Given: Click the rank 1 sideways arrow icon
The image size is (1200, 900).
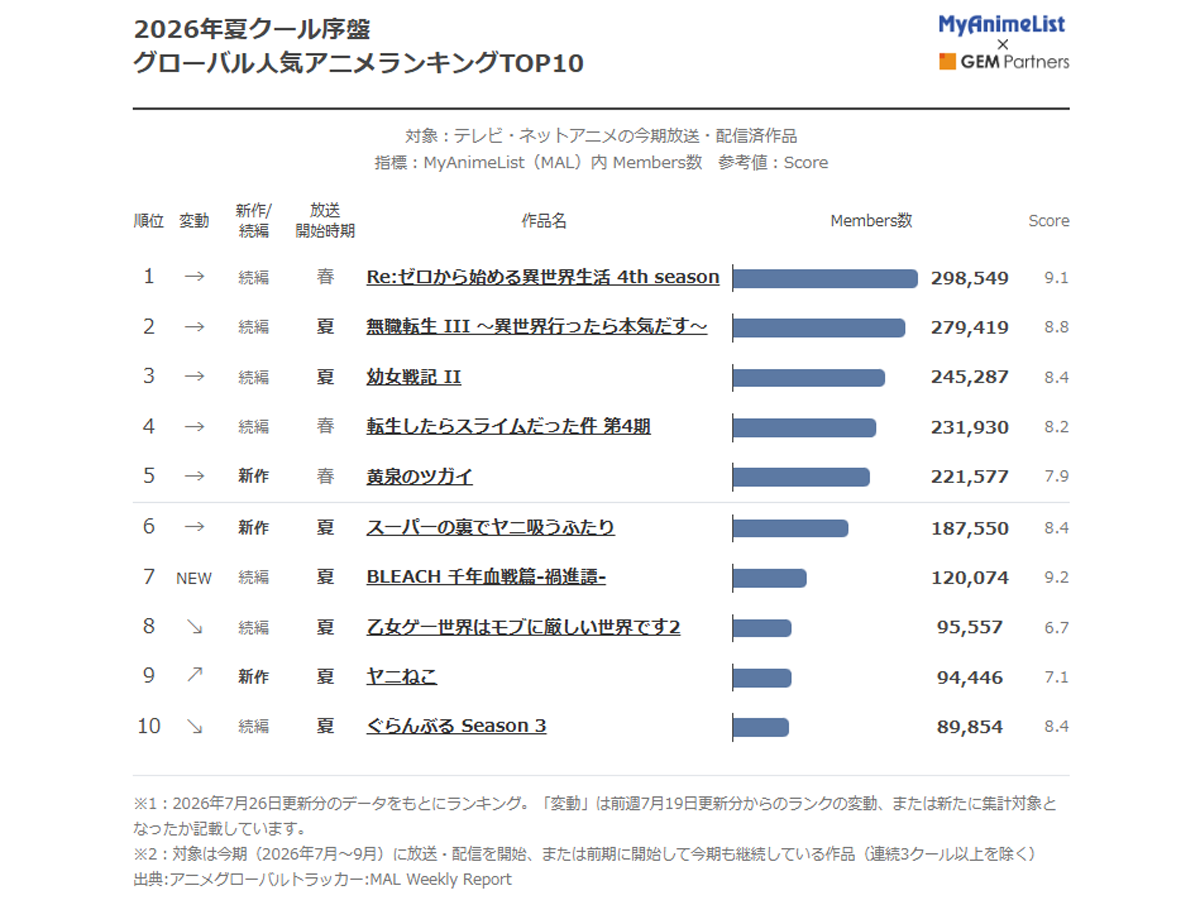Looking at the screenshot, I should point(194,277).
